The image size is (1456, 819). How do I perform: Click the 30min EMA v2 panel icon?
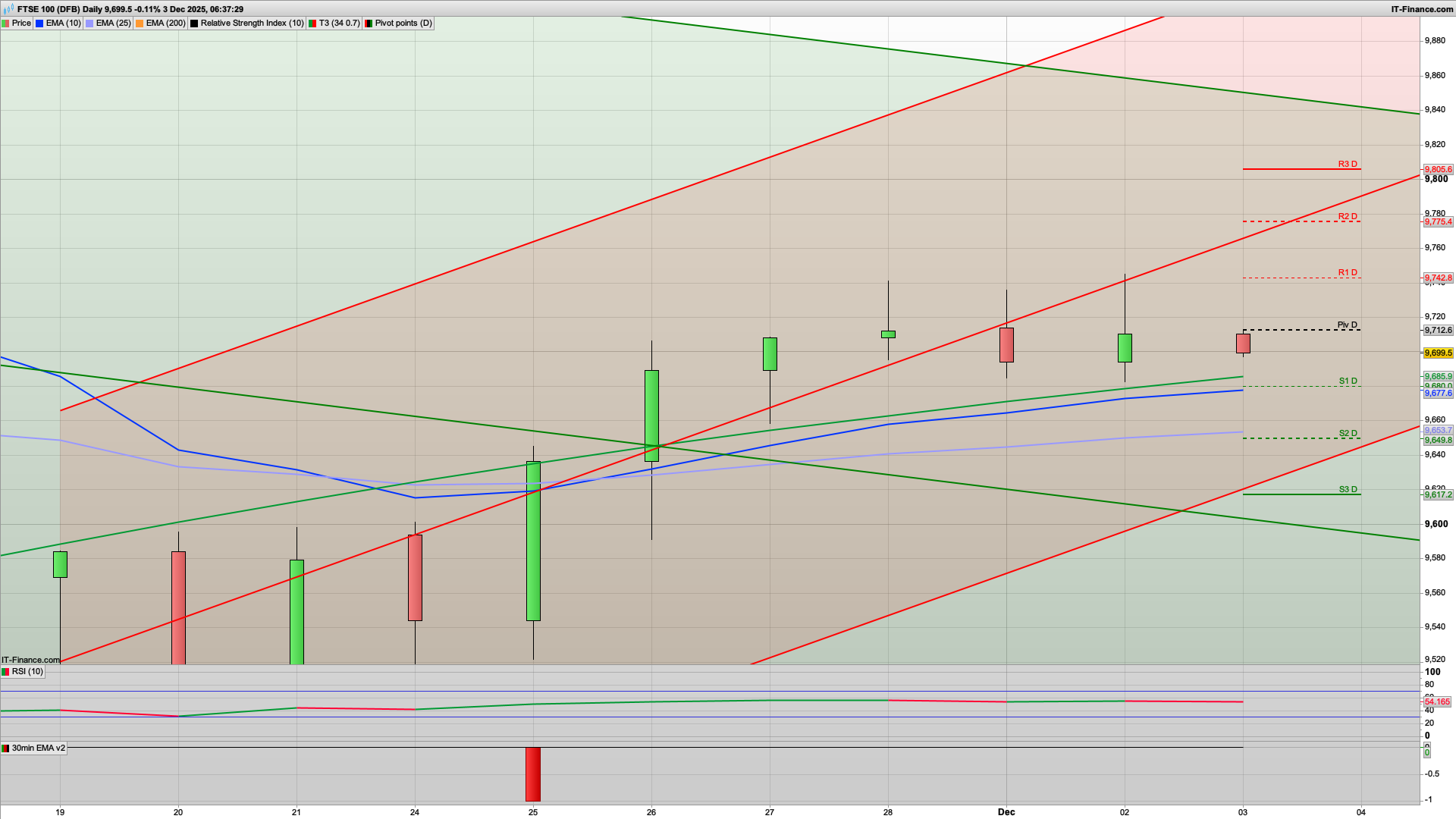pyautogui.click(x=5, y=748)
